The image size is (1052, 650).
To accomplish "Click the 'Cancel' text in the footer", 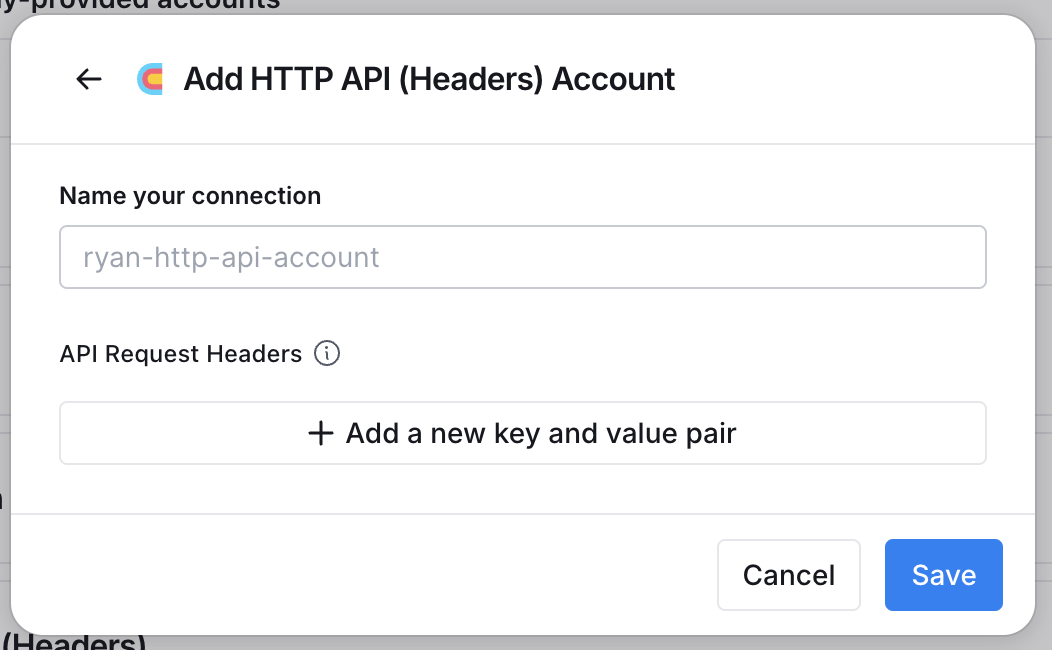I will (x=788, y=576).
